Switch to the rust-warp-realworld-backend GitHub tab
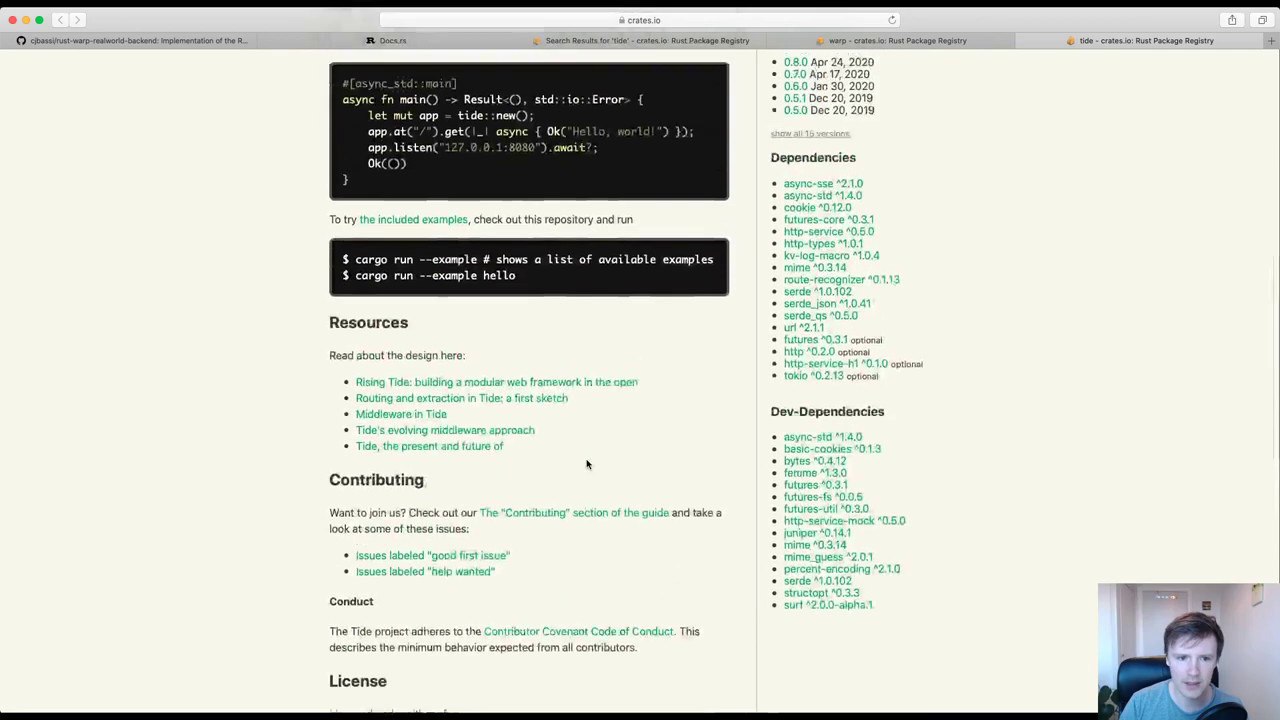 click(132, 41)
